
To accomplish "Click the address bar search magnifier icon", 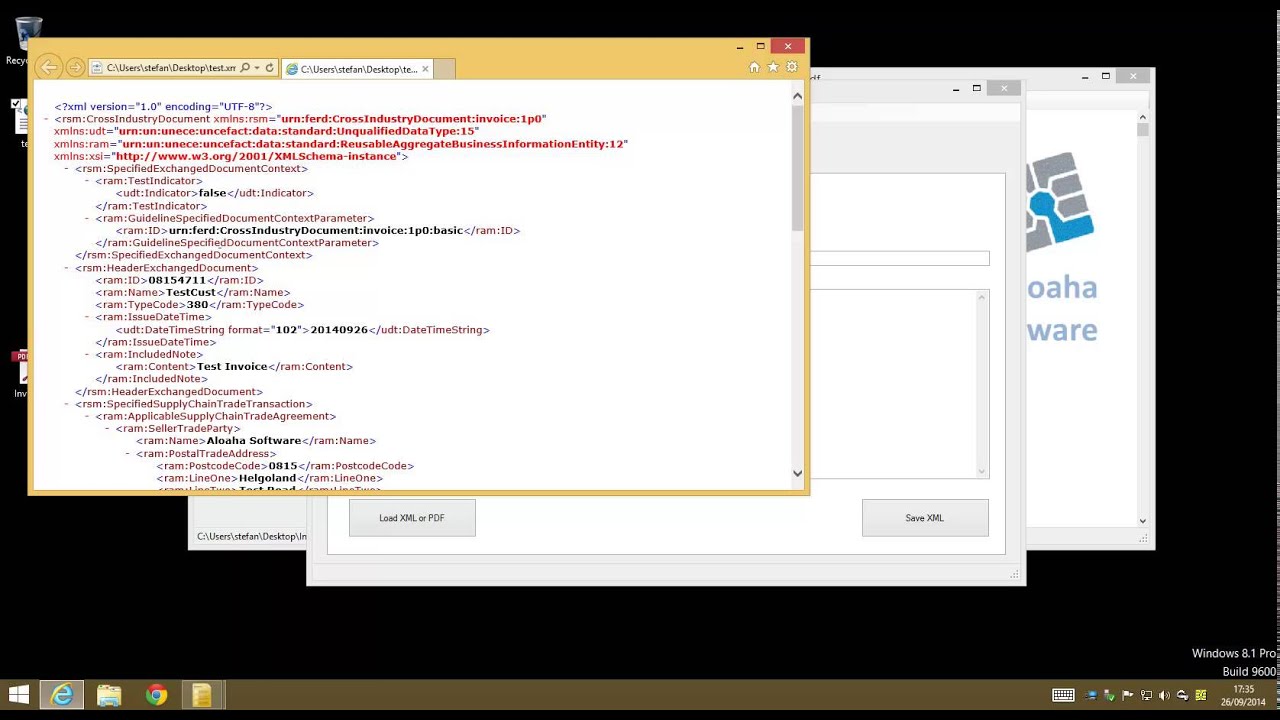I will click(x=245, y=68).
